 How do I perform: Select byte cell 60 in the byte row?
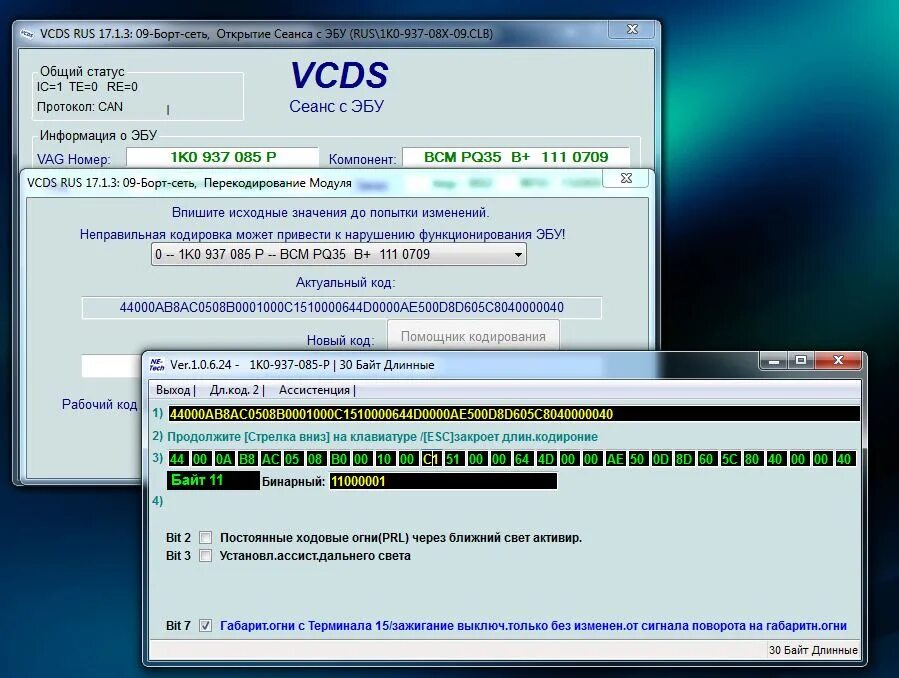tap(706, 459)
